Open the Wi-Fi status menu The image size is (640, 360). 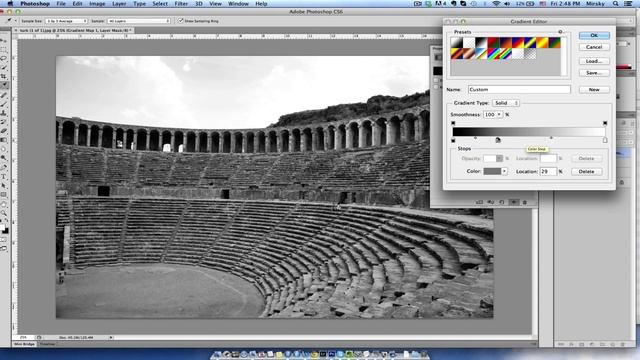pos(496,4)
